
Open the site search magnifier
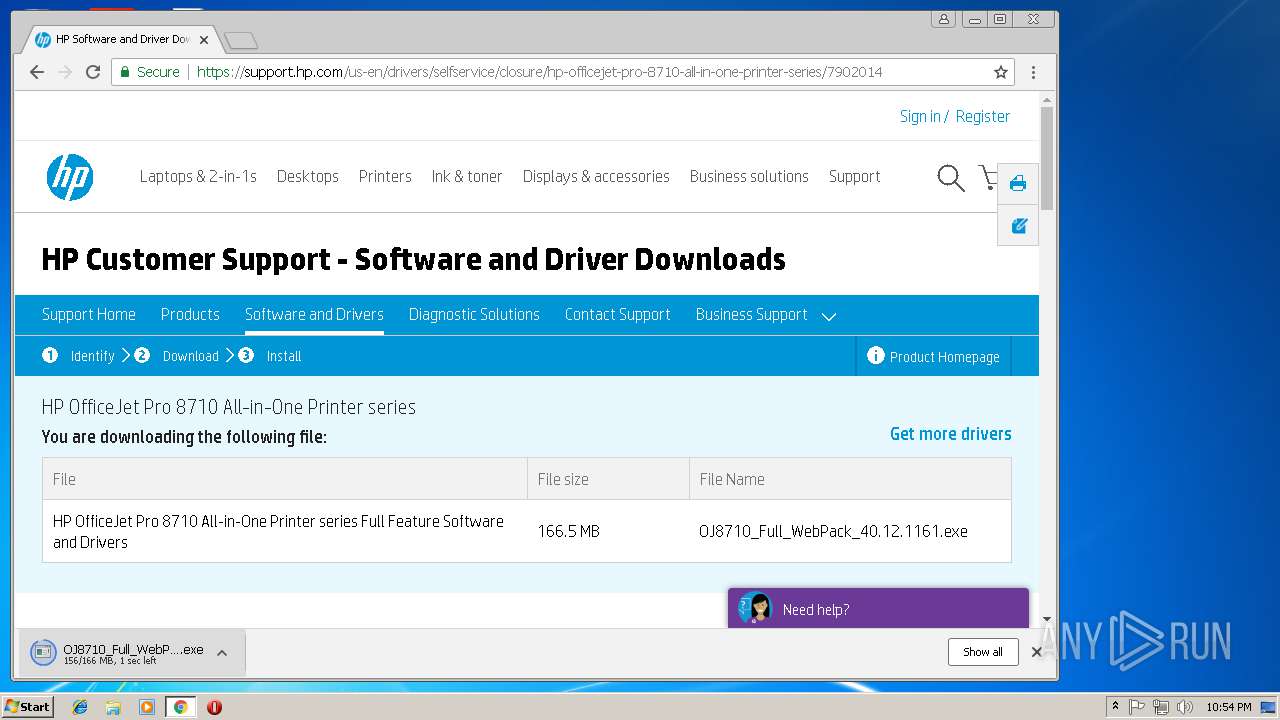951,178
